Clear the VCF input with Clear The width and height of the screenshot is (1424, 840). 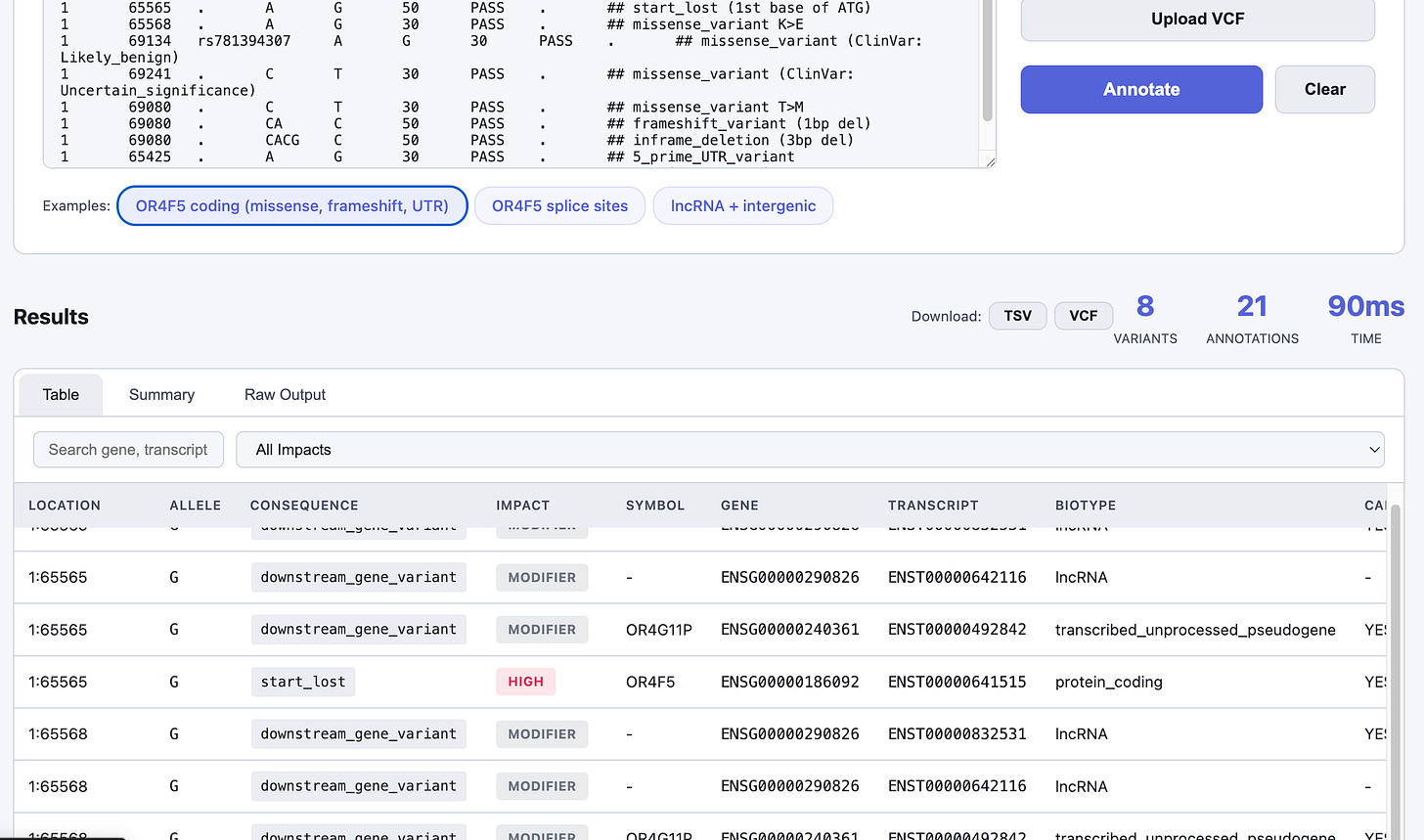(1325, 89)
